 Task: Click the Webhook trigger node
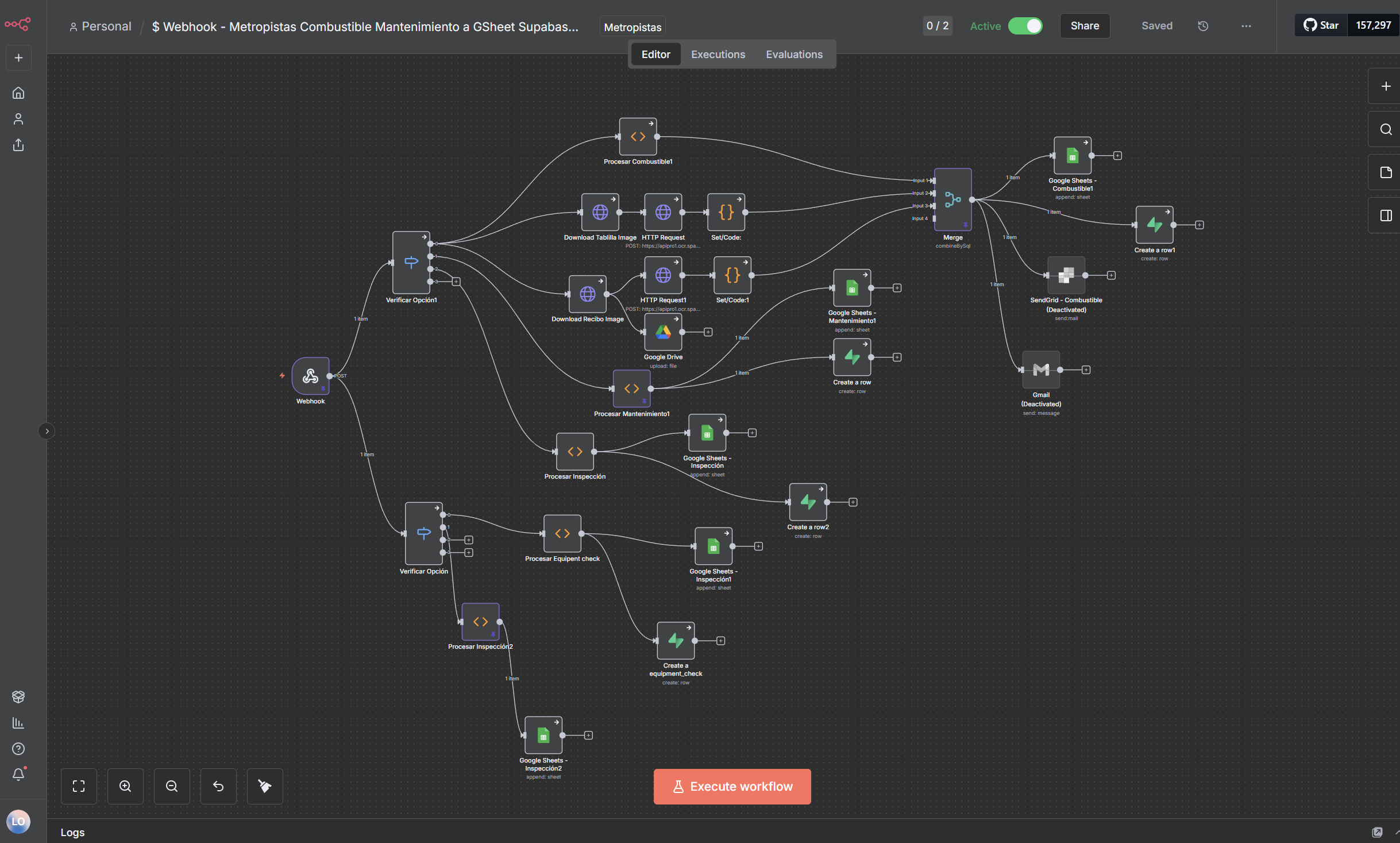pyautogui.click(x=310, y=376)
